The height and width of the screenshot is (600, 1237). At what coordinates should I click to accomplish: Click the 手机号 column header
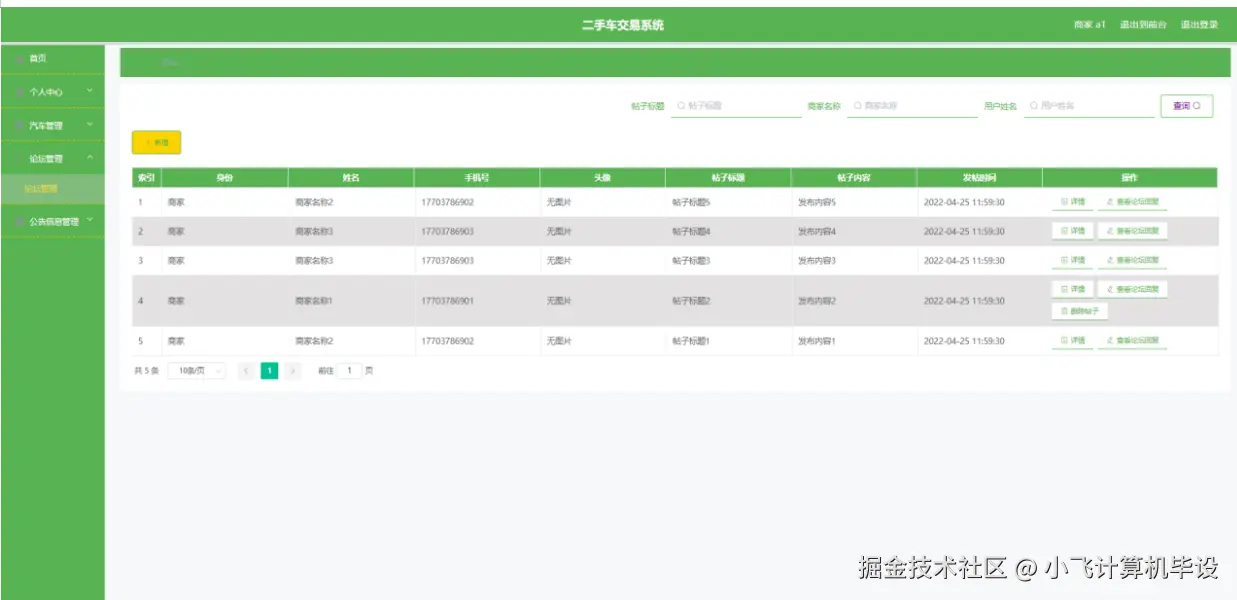(477, 178)
